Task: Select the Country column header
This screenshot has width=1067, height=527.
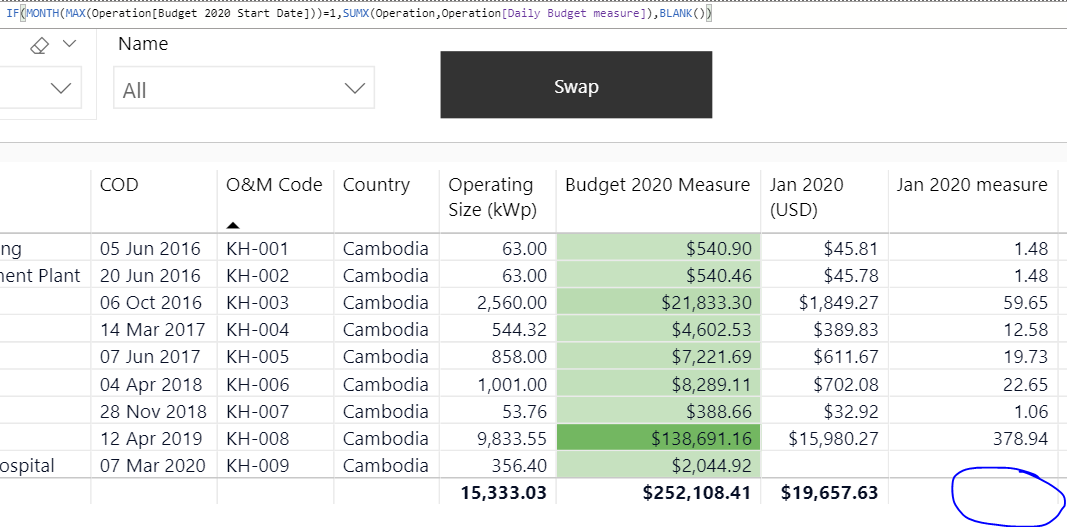Action: click(376, 185)
